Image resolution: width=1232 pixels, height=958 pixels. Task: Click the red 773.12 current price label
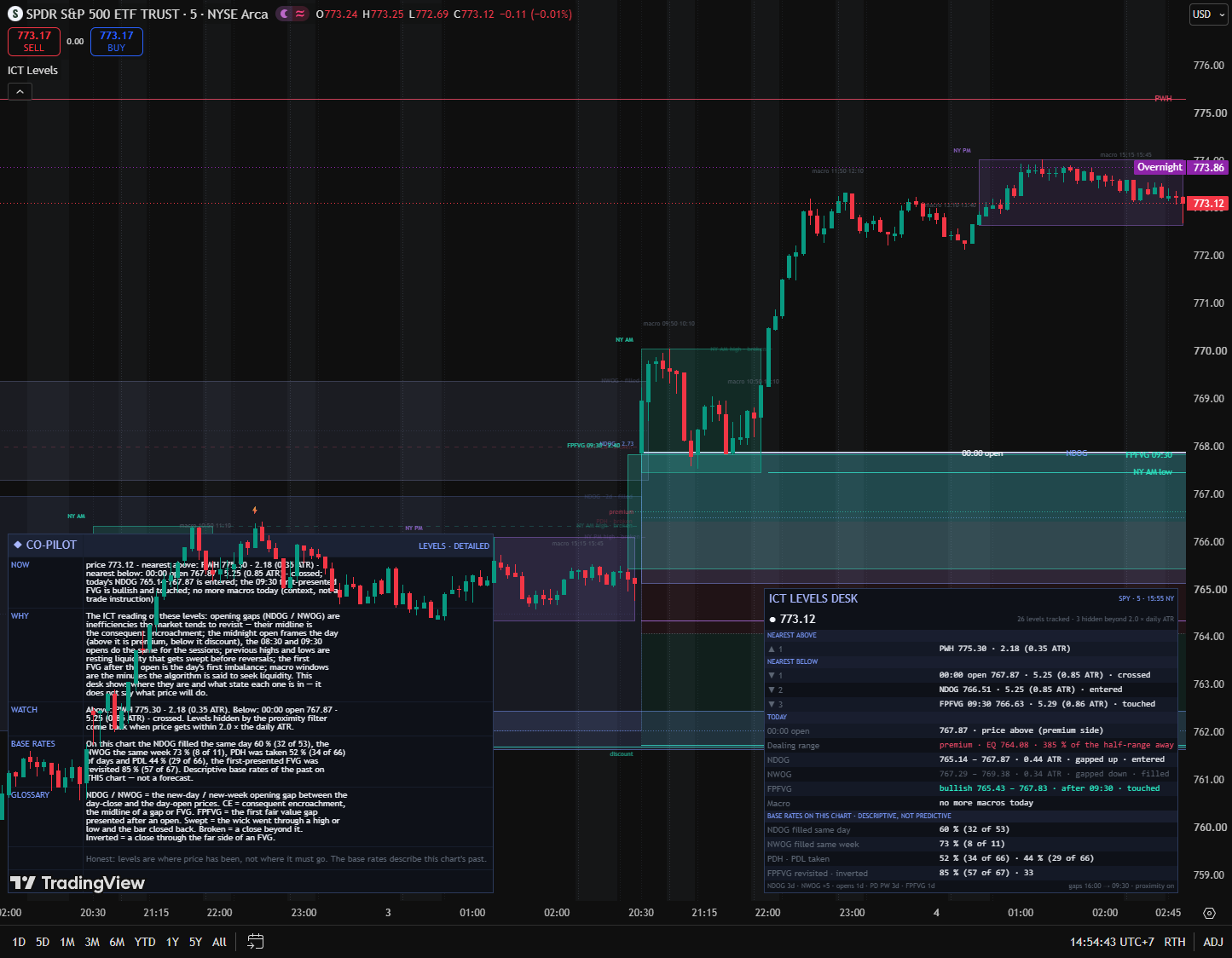click(1209, 204)
